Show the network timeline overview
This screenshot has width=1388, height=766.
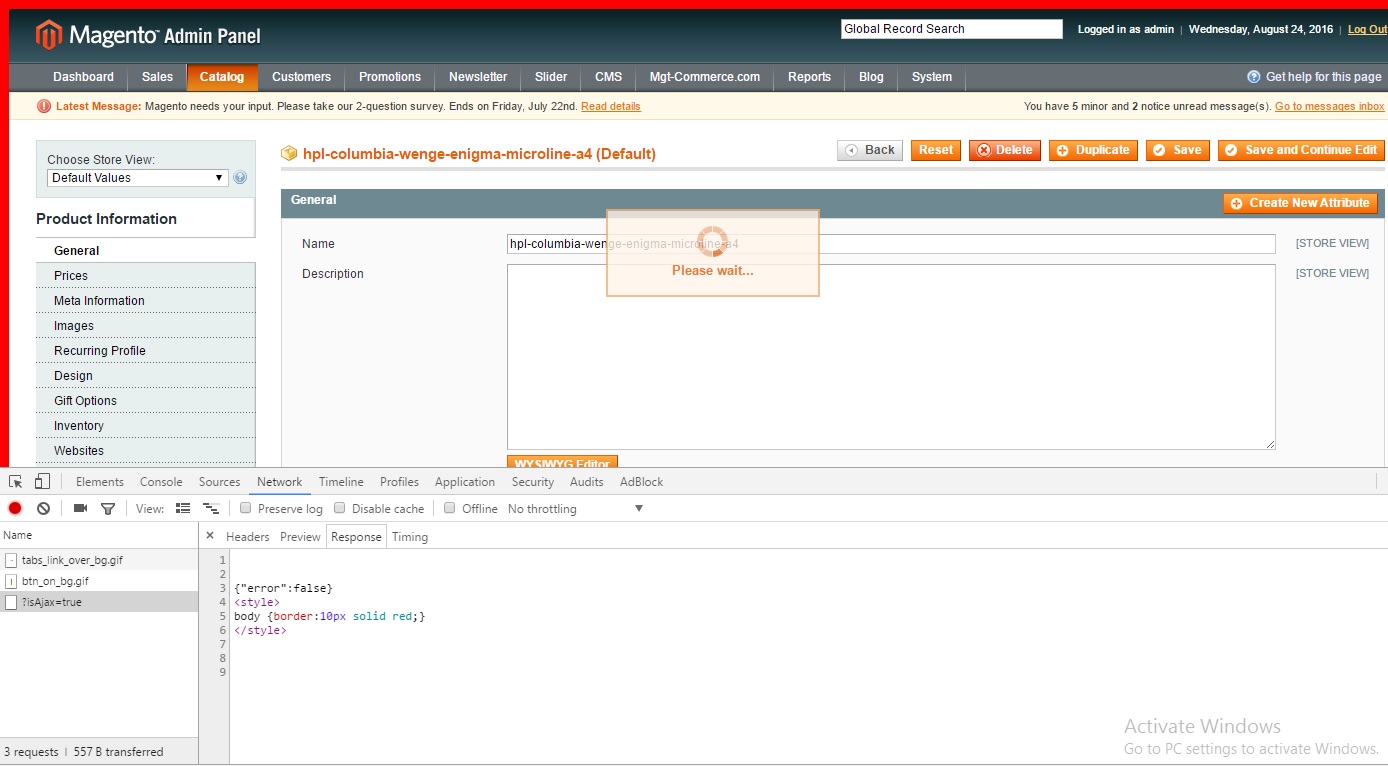(211, 508)
